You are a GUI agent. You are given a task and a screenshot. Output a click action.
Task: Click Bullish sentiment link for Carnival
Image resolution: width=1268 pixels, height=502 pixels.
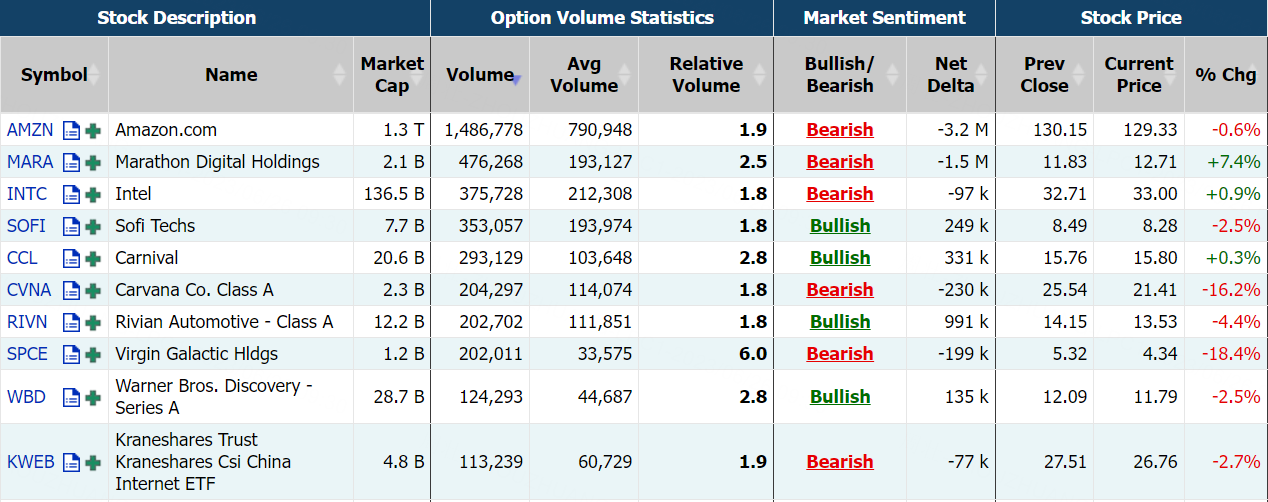840,258
